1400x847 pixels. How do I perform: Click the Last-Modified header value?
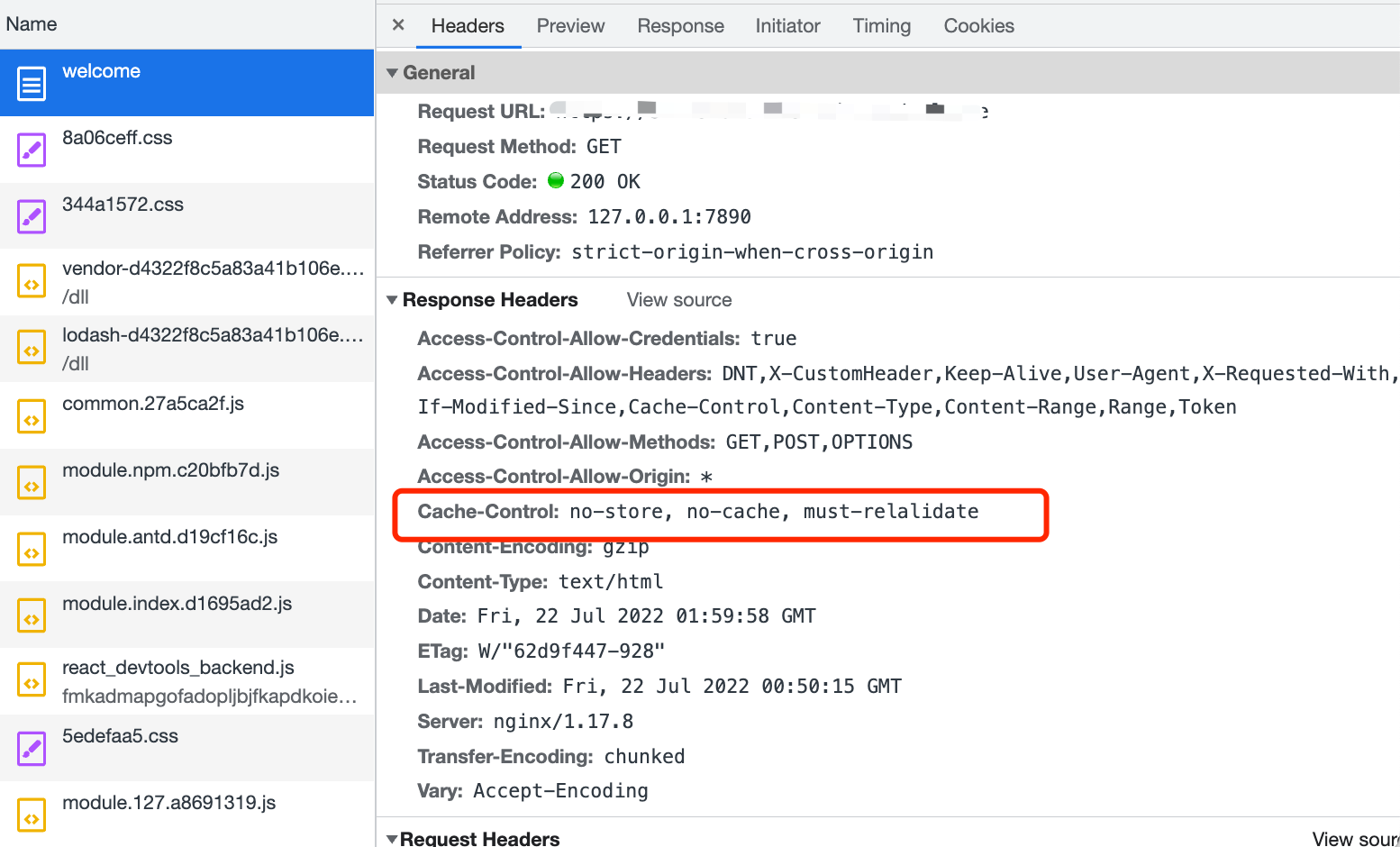(732, 687)
